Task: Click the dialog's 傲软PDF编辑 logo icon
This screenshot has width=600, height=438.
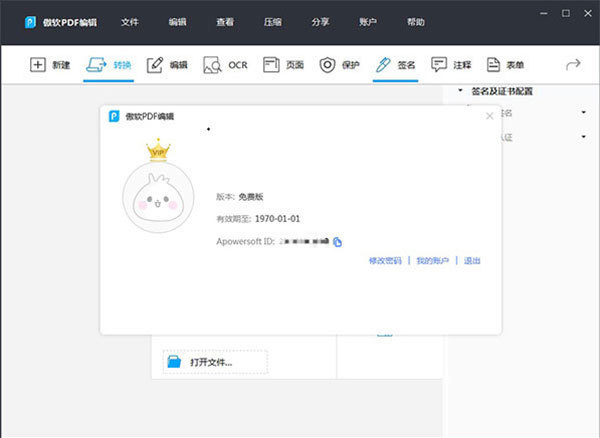Action: (x=114, y=116)
